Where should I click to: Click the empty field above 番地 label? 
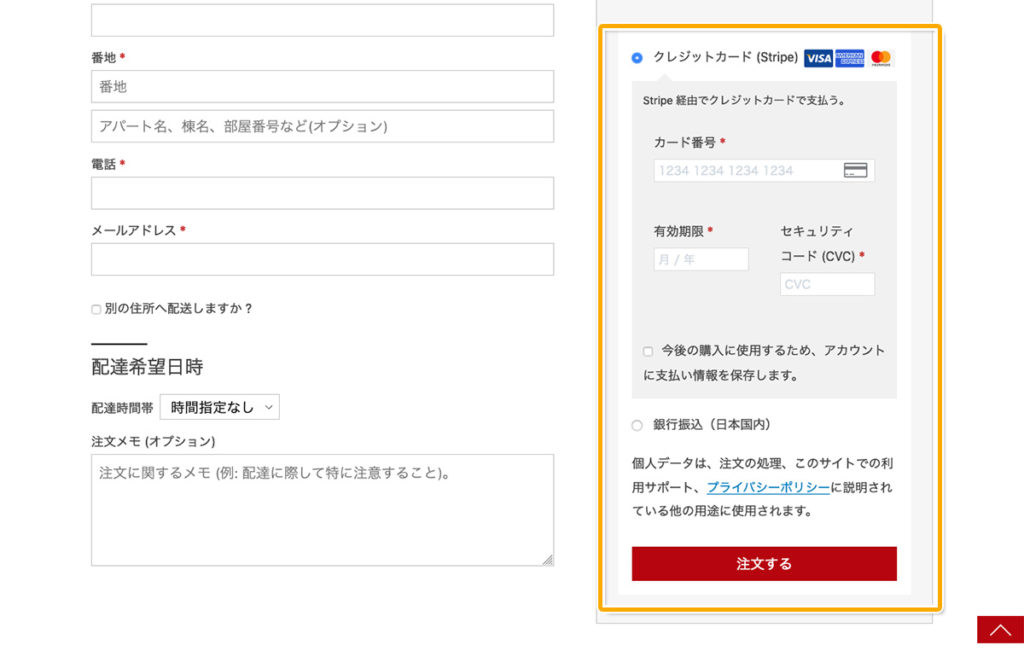[x=323, y=20]
